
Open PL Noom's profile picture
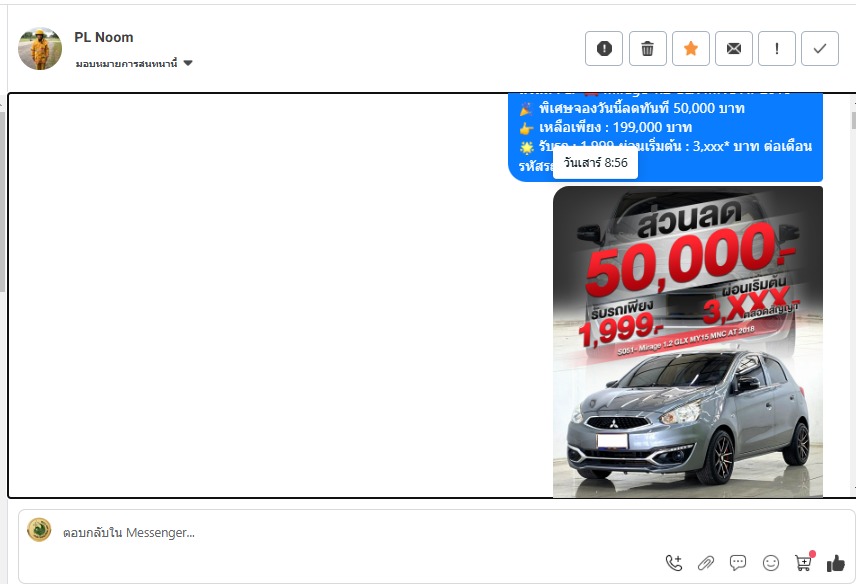[x=40, y=48]
